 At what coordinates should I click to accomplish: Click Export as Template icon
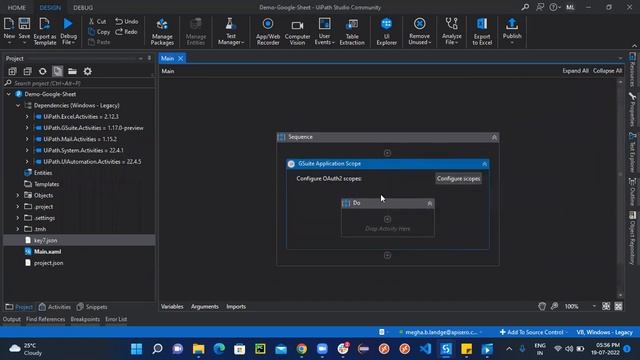point(44,24)
